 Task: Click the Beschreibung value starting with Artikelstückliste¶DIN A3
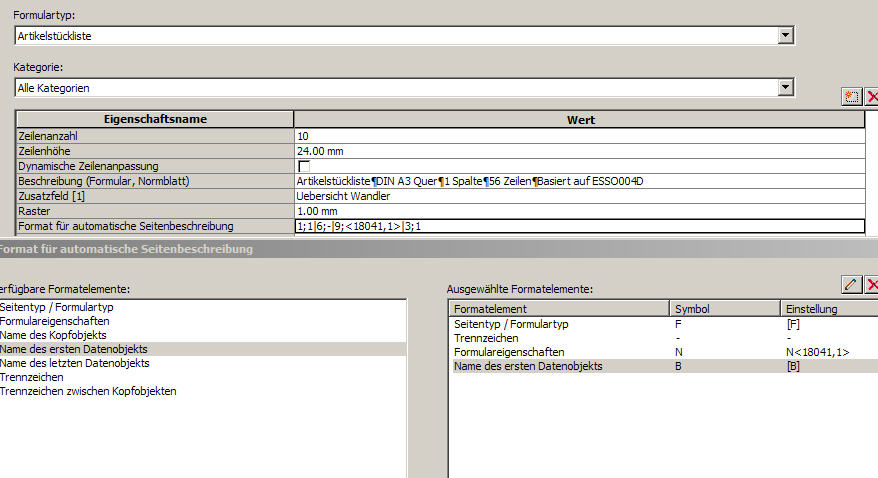point(580,181)
